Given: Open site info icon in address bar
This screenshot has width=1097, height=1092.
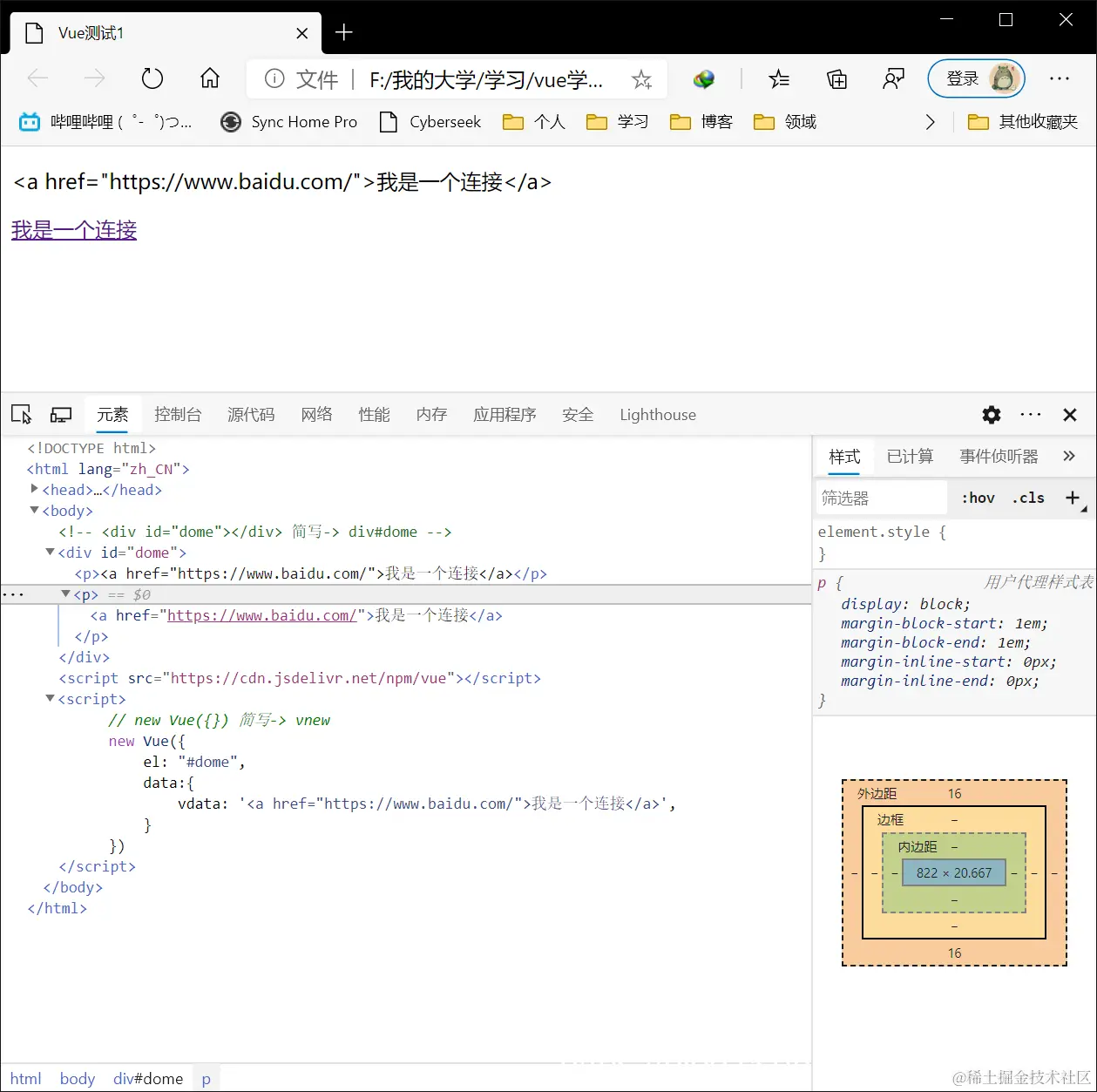Looking at the screenshot, I should click(x=274, y=79).
